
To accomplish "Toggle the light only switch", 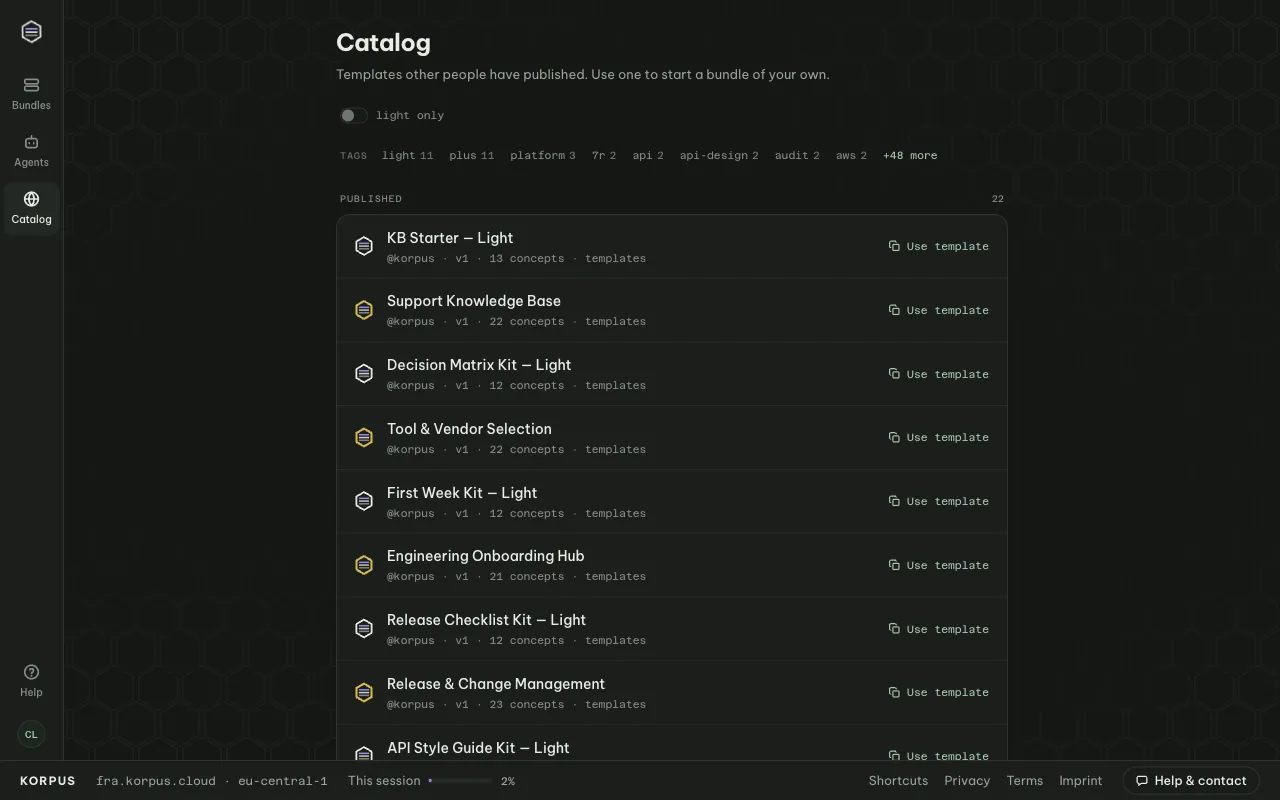I will 354,116.
